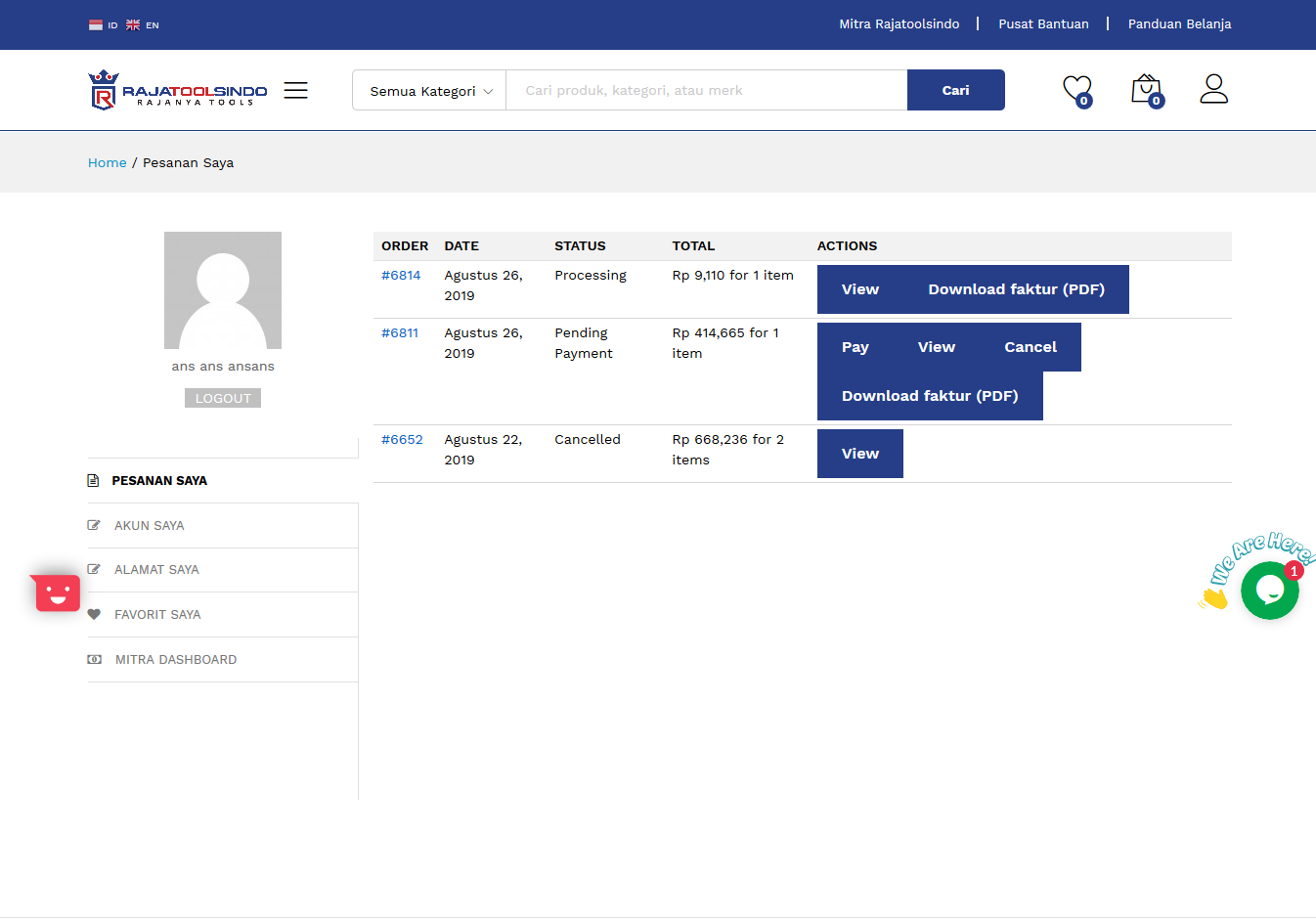1316x921 pixels.
Task: Go to Rajatoolsindo logo homepage
Action: [178, 90]
